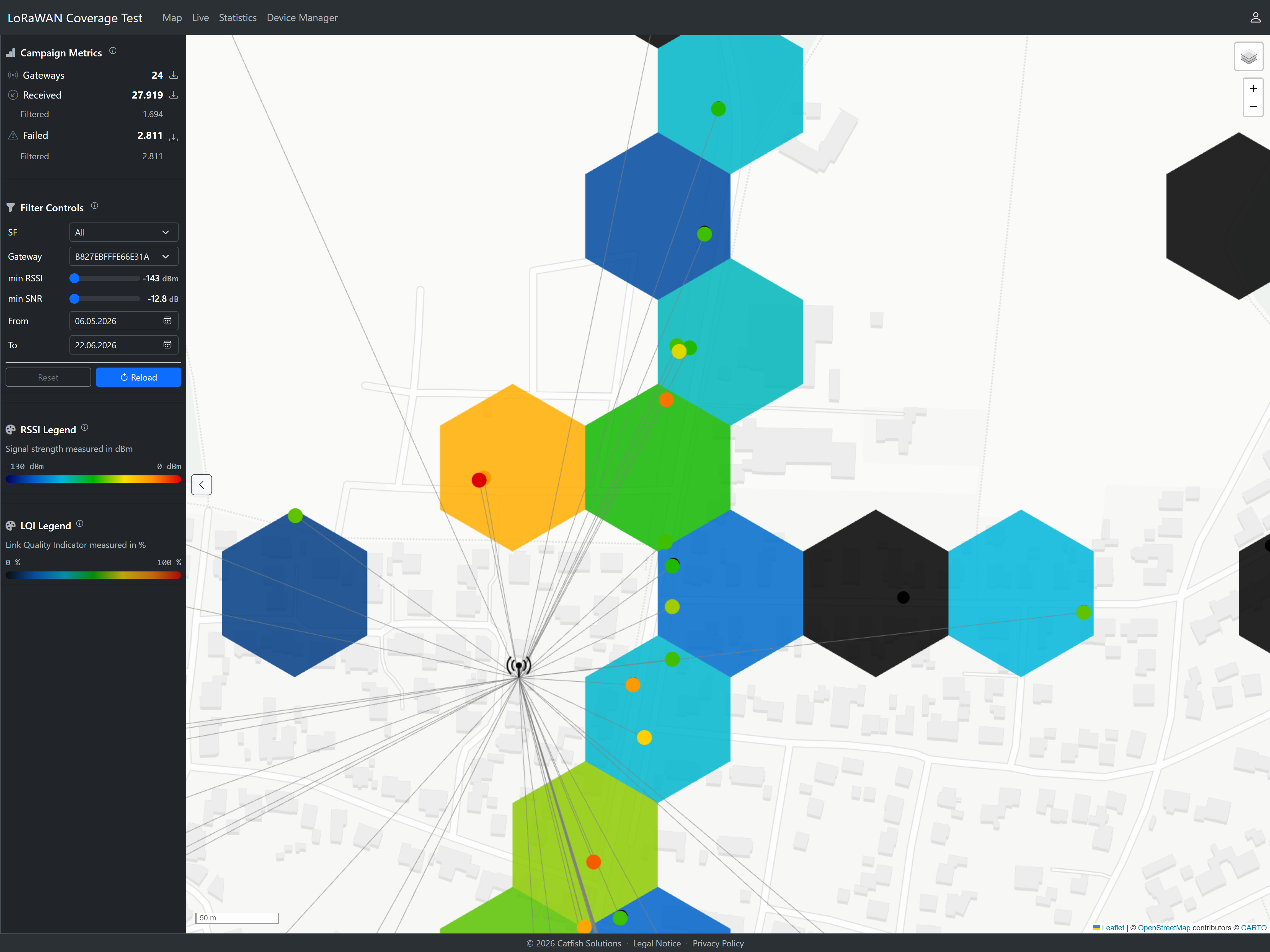The image size is (1270, 952).
Task: Click the Received circle icon
Action: coord(13,95)
